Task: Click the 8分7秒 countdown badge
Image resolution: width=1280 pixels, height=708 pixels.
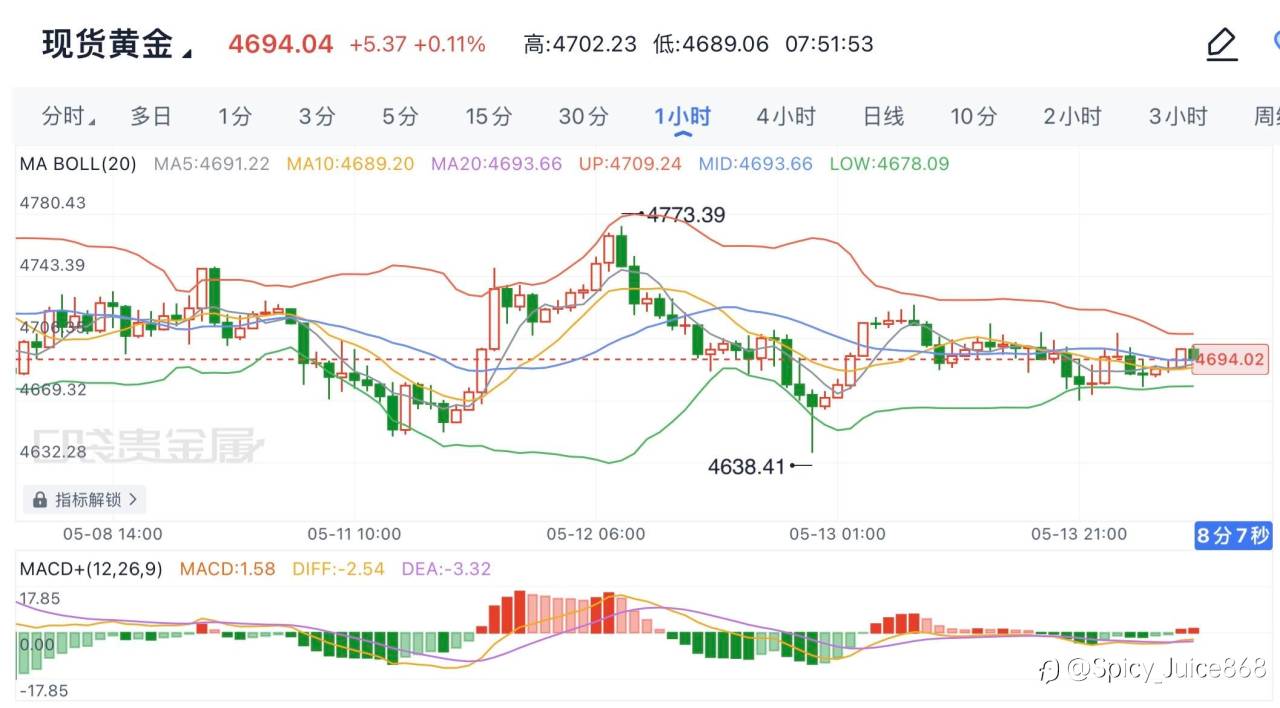Action: click(1234, 536)
